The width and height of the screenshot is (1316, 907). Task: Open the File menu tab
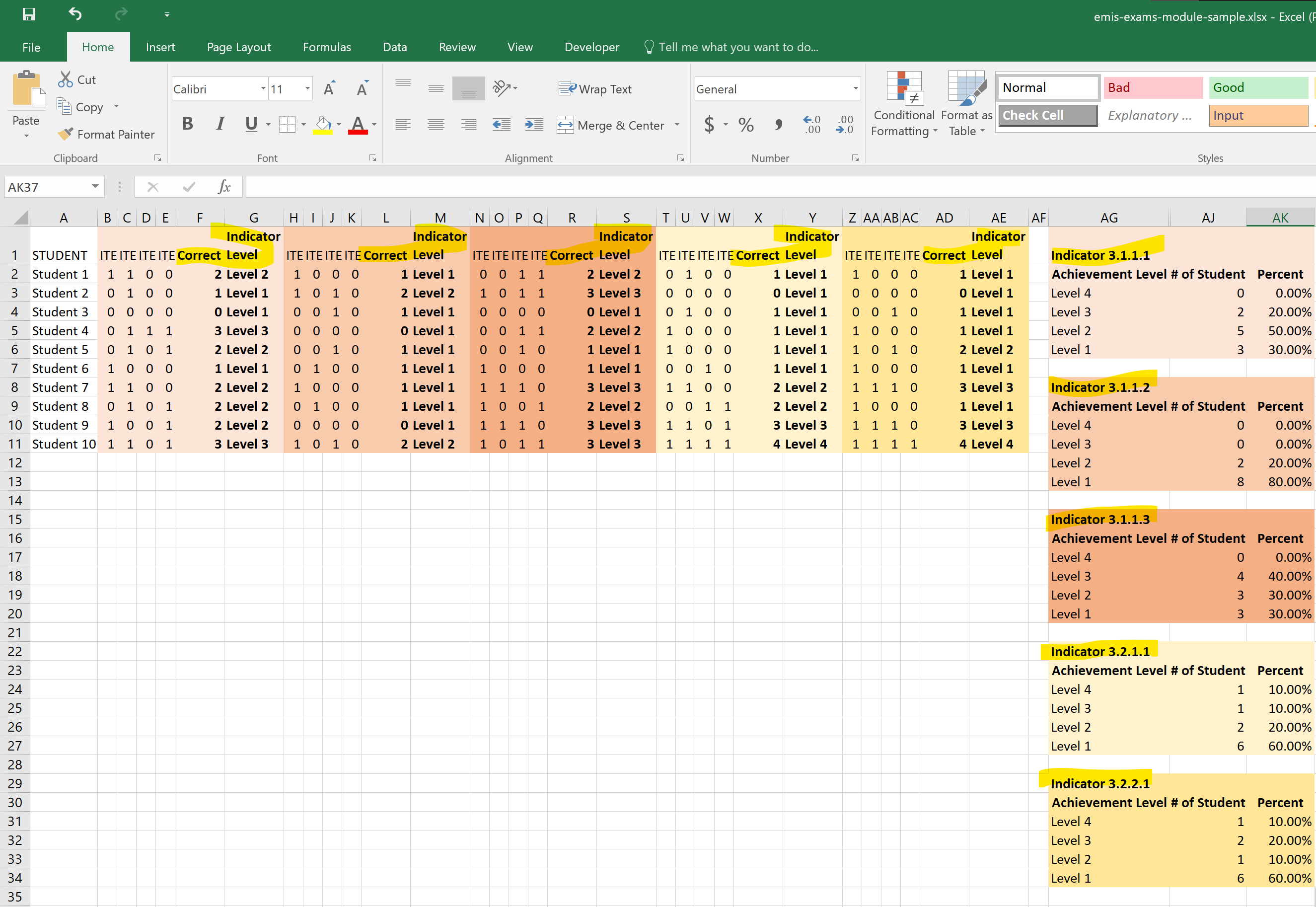click(31, 47)
